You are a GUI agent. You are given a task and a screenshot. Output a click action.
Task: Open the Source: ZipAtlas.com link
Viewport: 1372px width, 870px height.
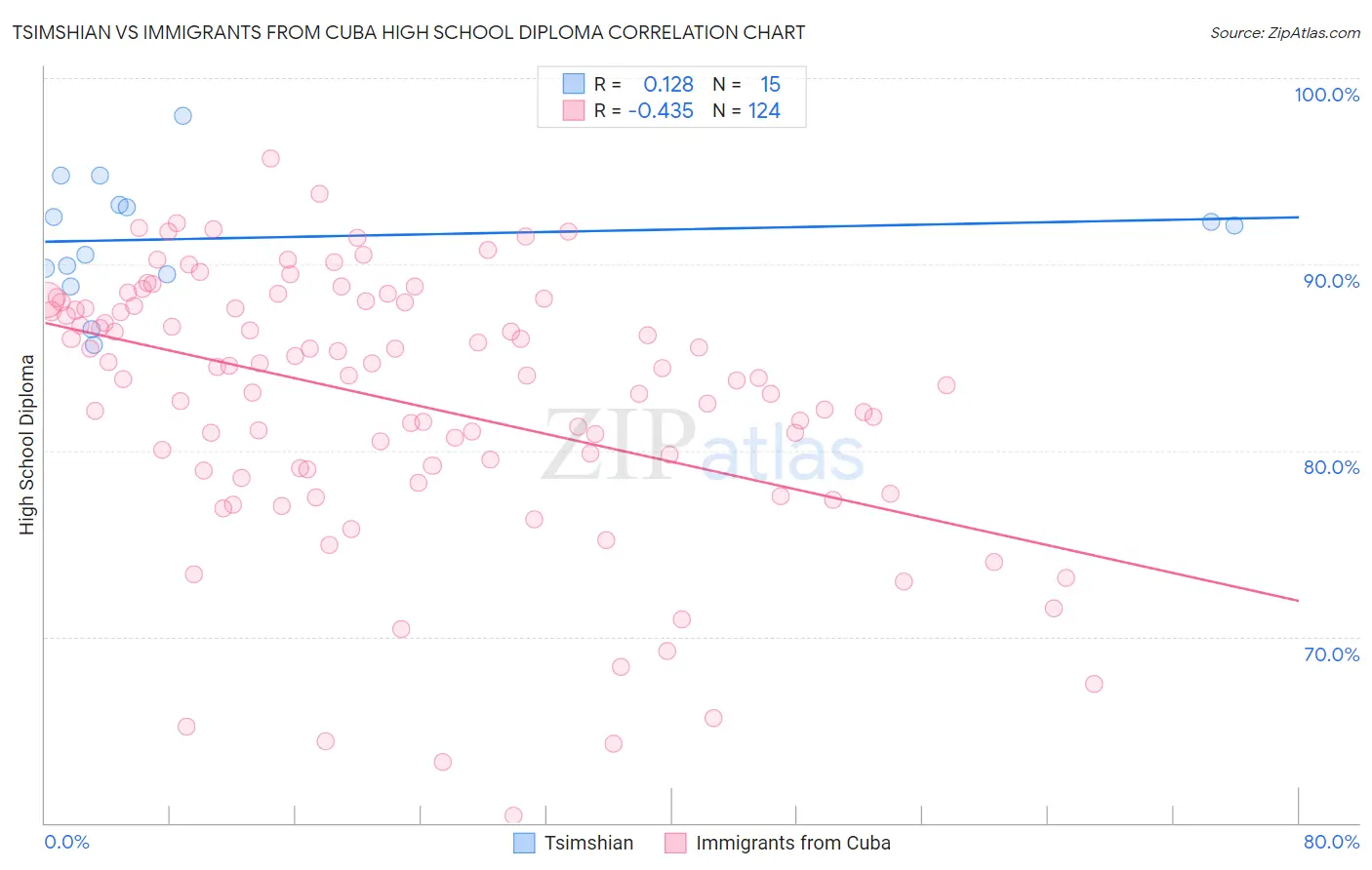[x=1285, y=32]
